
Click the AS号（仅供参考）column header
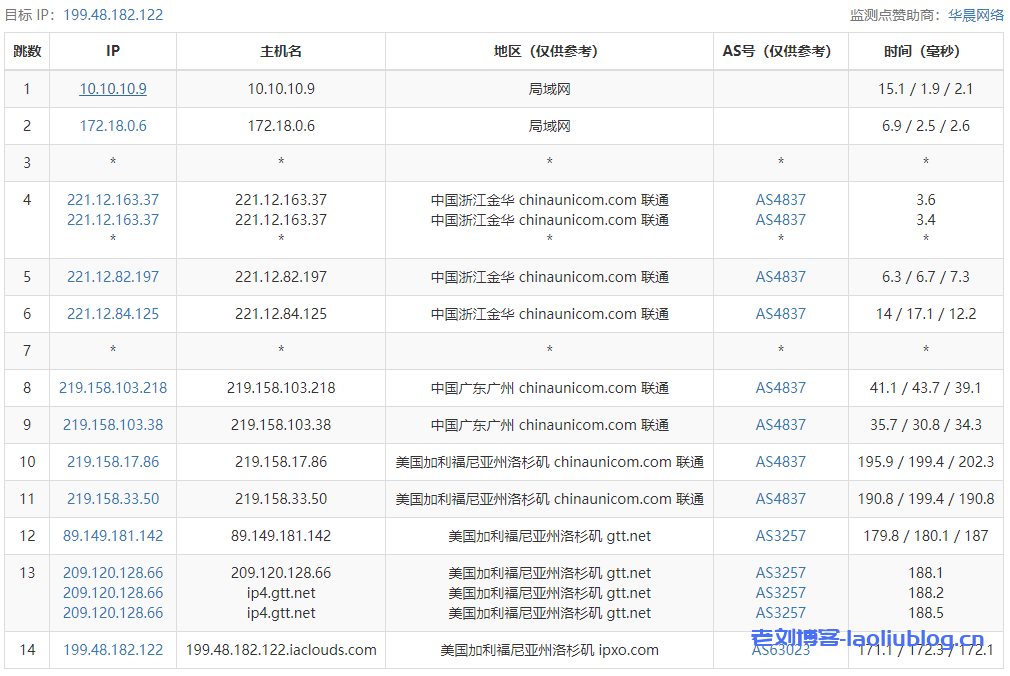coord(780,51)
